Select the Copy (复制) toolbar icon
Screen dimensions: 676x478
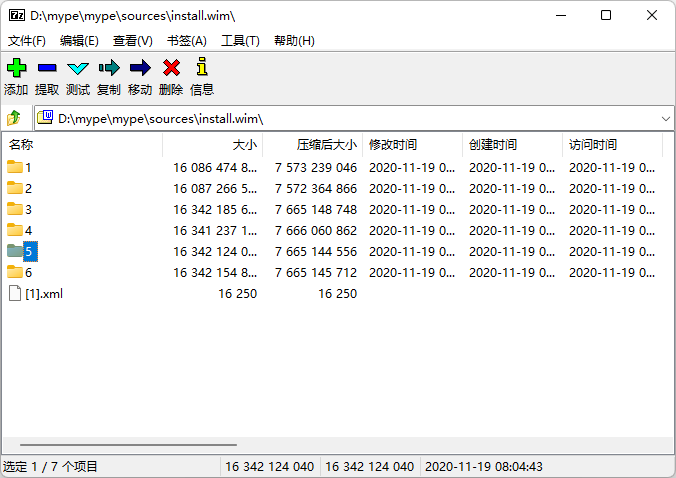(109, 68)
